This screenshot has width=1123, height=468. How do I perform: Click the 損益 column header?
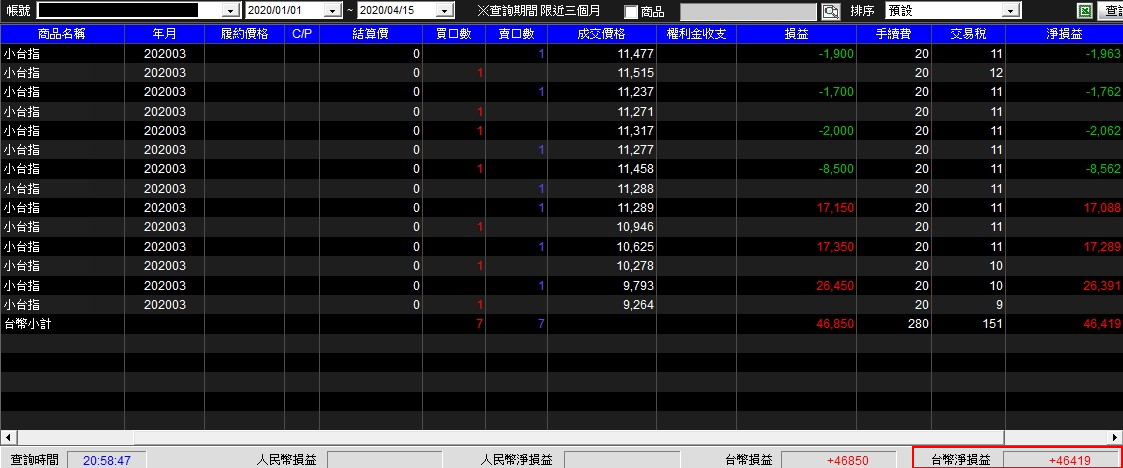click(x=796, y=34)
